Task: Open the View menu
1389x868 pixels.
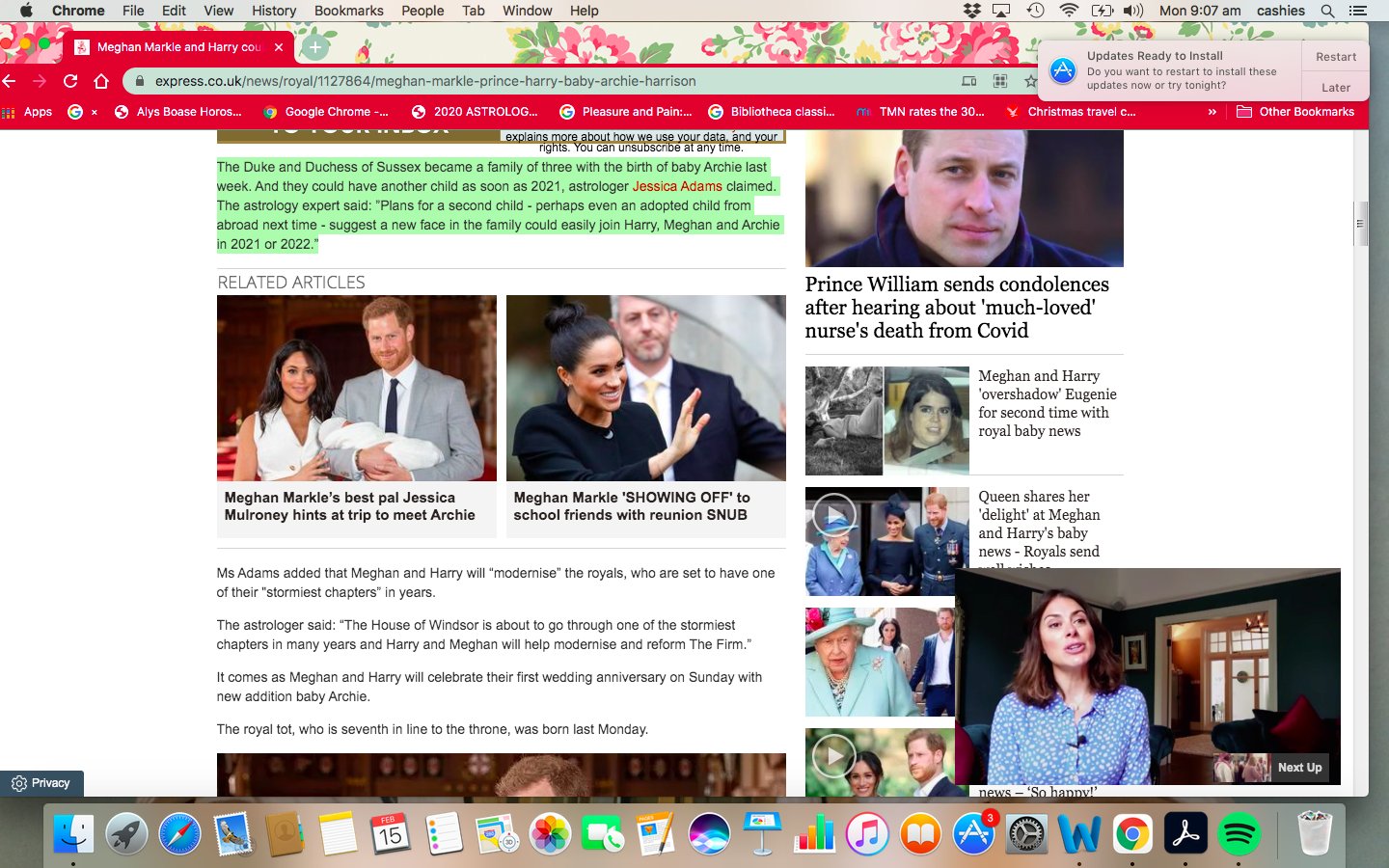Action: (x=219, y=11)
